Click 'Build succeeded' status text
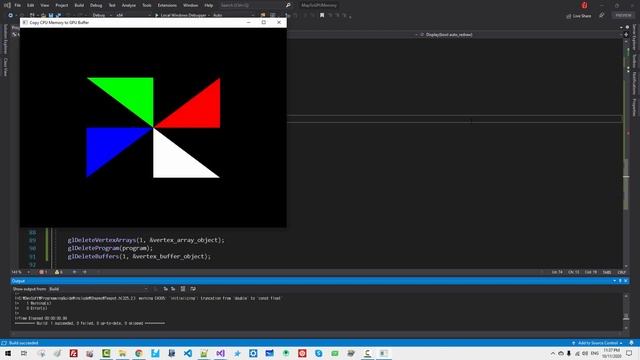640x360 pixels. tap(24, 343)
